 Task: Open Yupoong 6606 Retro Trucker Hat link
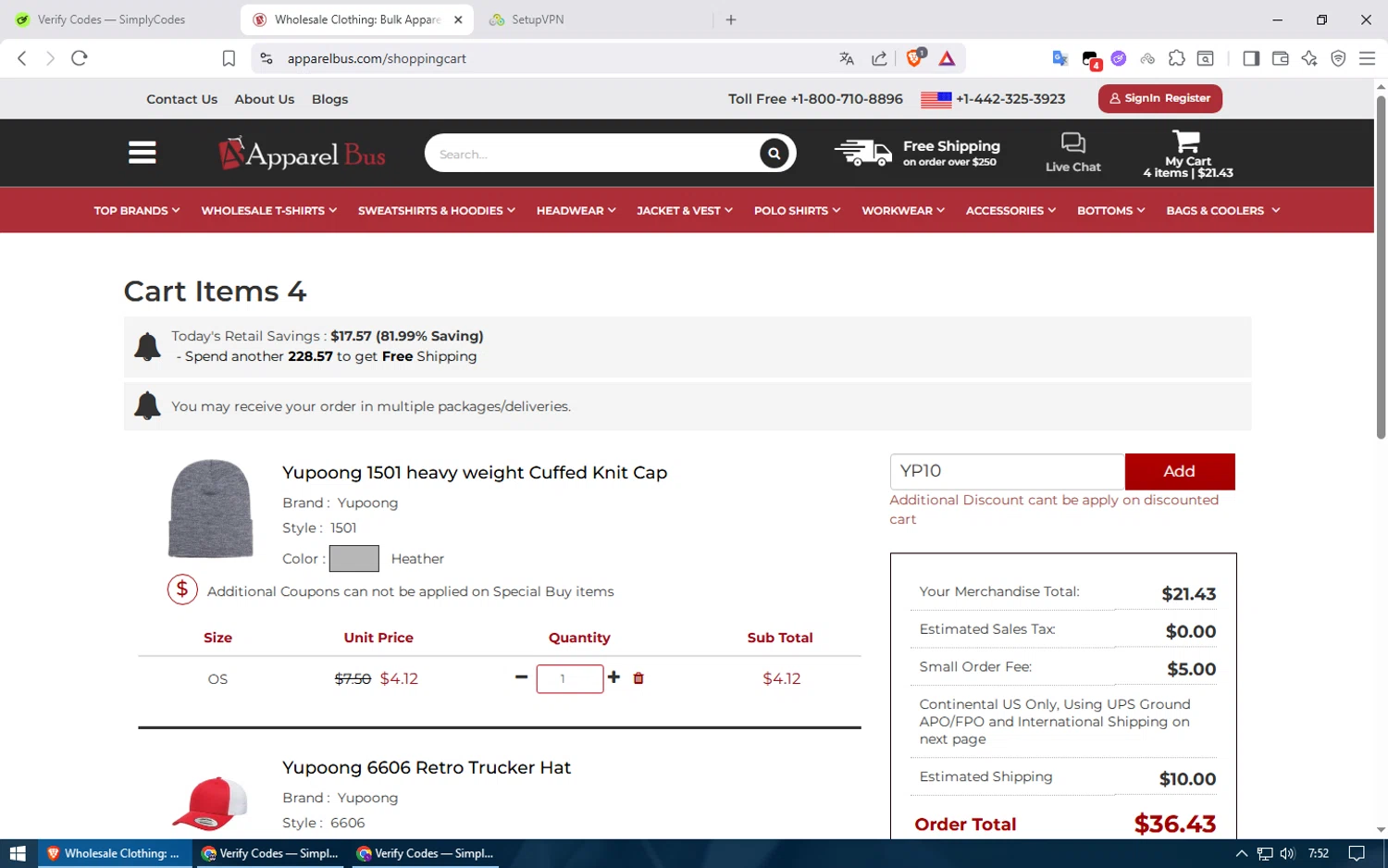(x=427, y=768)
